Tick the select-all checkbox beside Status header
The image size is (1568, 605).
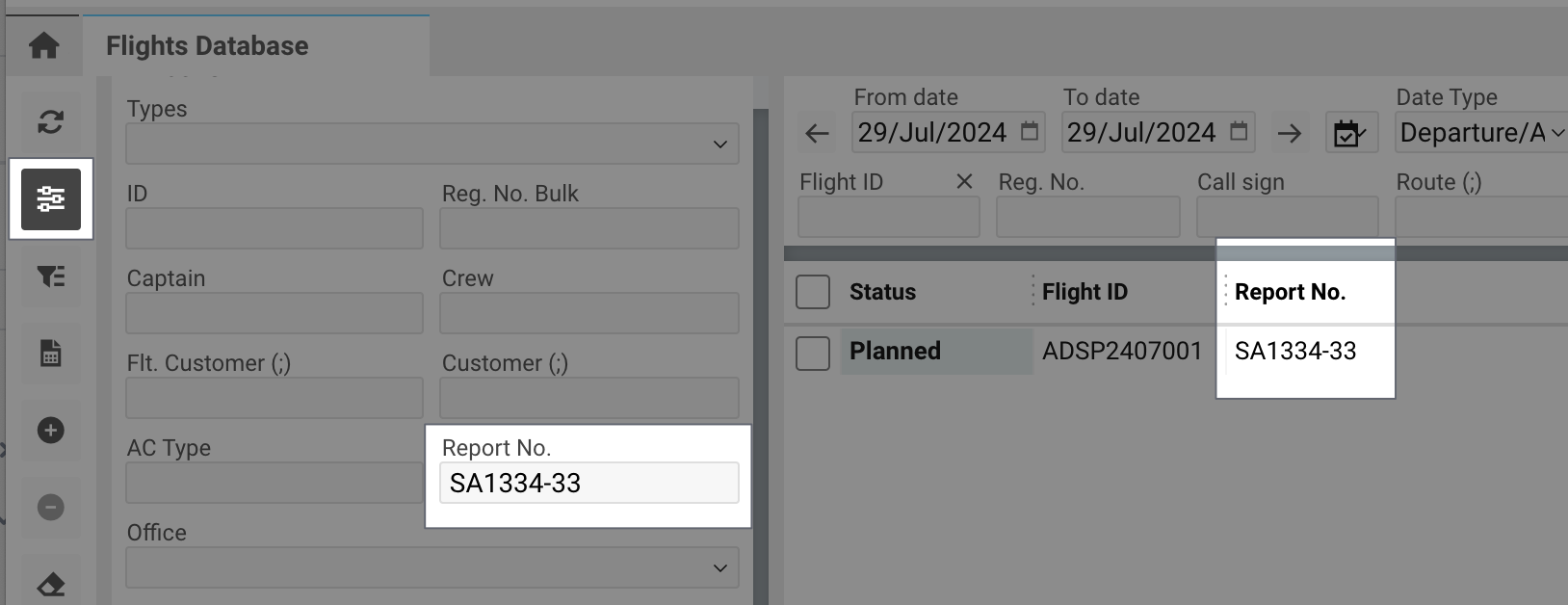point(813,292)
